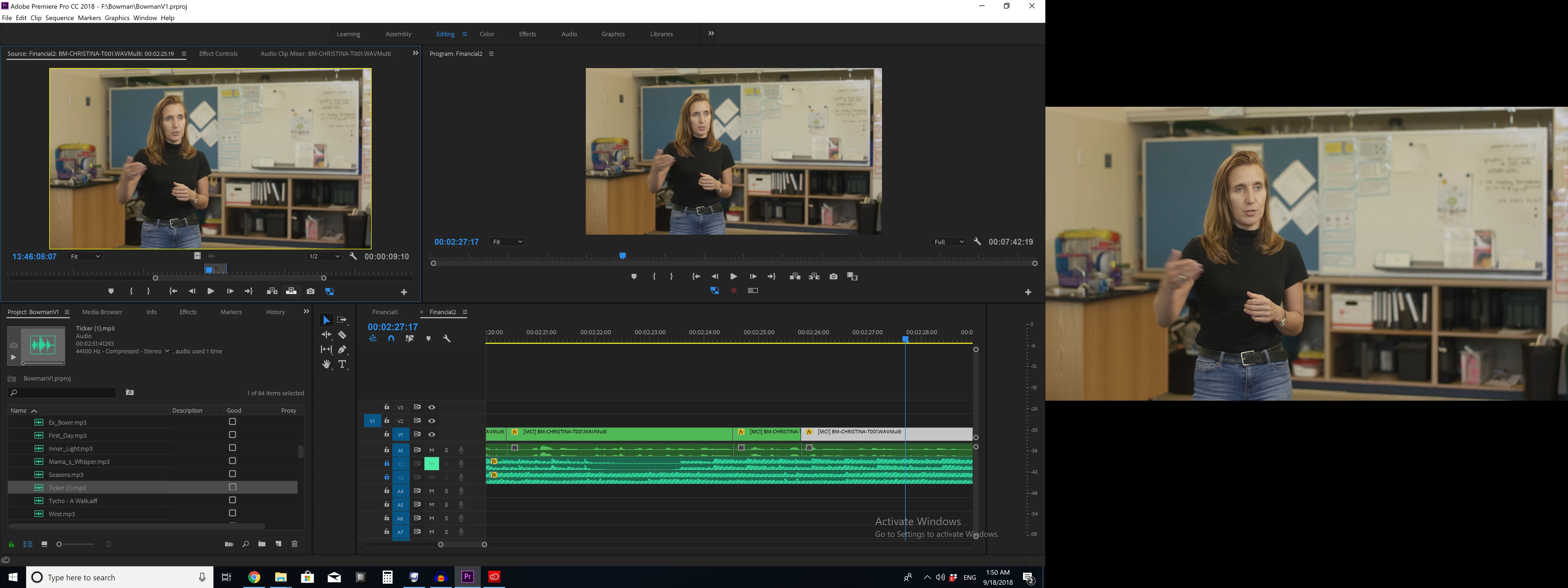Select the Ripple Edit tool
This screenshot has width=1568, height=588.
326,335
